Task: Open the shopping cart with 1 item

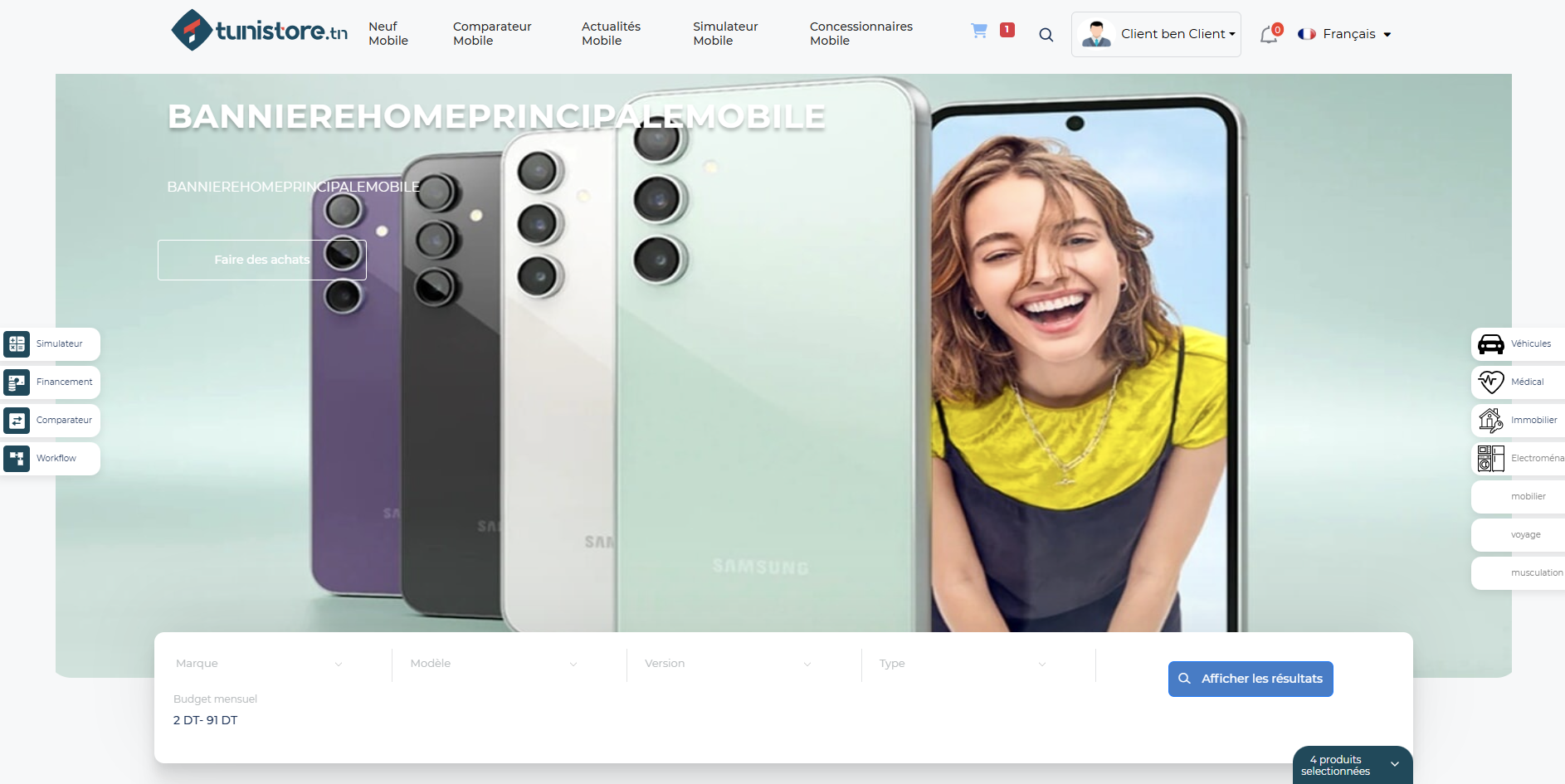Action: (x=980, y=30)
